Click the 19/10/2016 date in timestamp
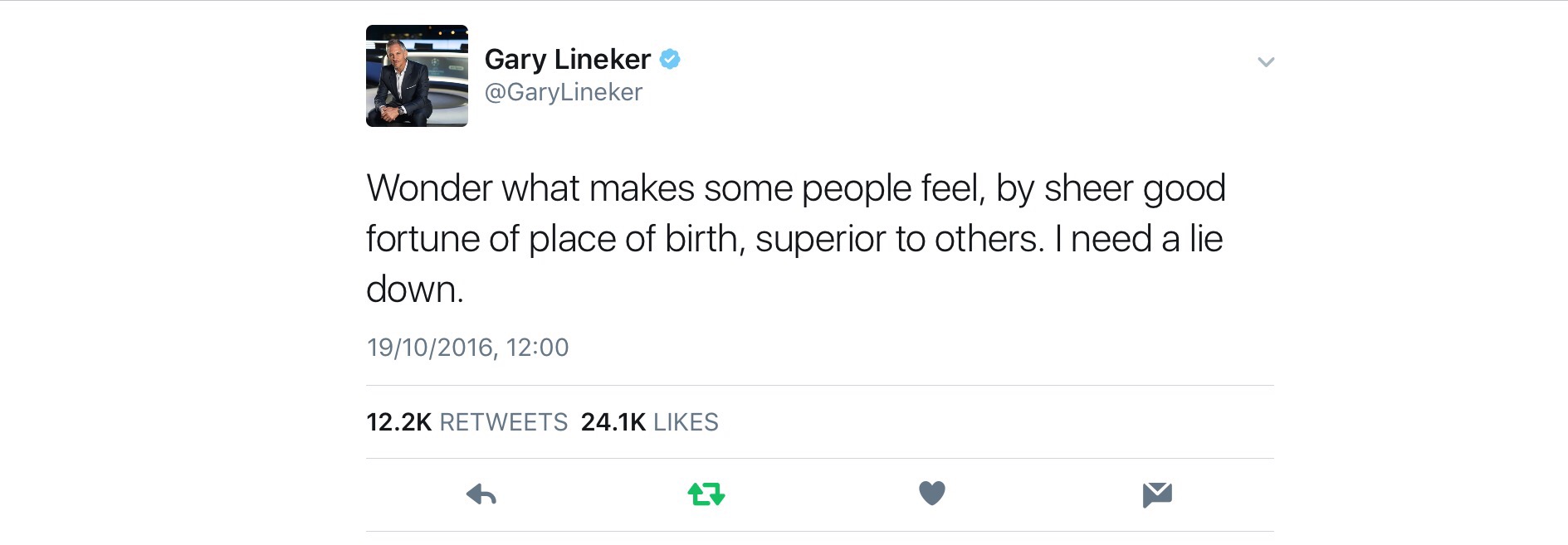This screenshot has width=1568, height=545. [430, 347]
